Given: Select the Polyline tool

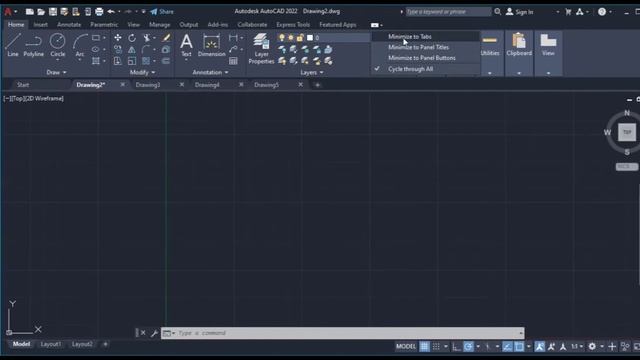Looking at the screenshot, I should pyautogui.click(x=33, y=45).
